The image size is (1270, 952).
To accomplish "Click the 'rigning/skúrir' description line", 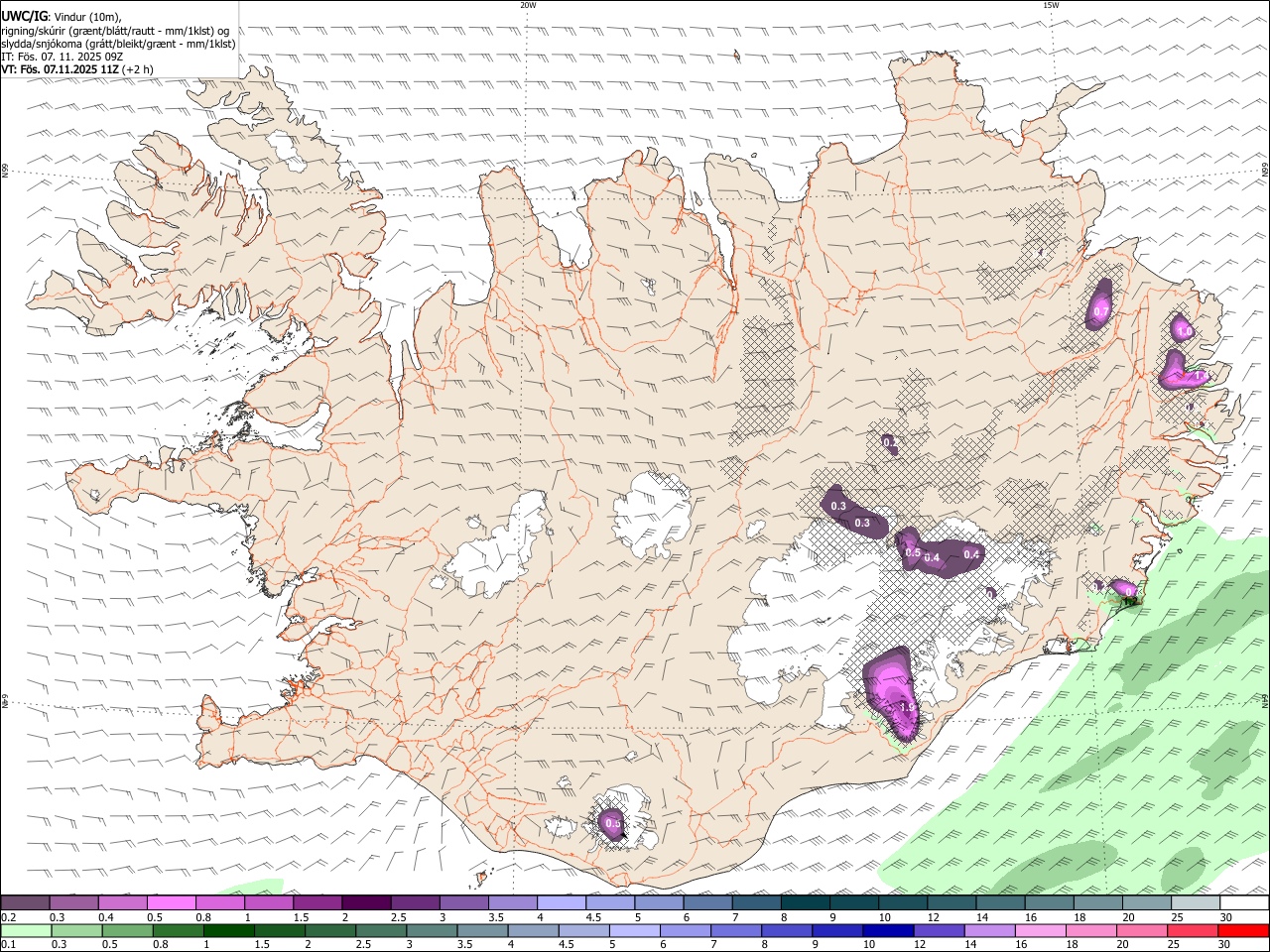I will point(115,30).
